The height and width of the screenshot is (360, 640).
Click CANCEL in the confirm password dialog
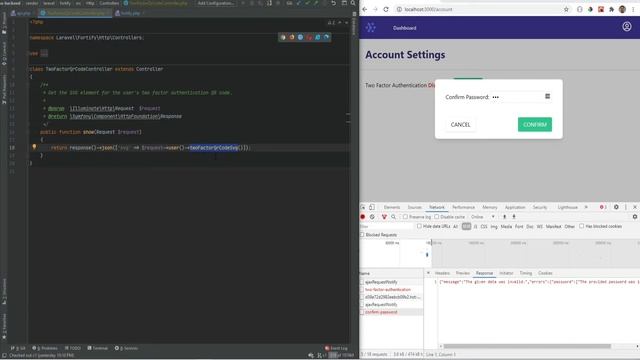(x=460, y=124)
